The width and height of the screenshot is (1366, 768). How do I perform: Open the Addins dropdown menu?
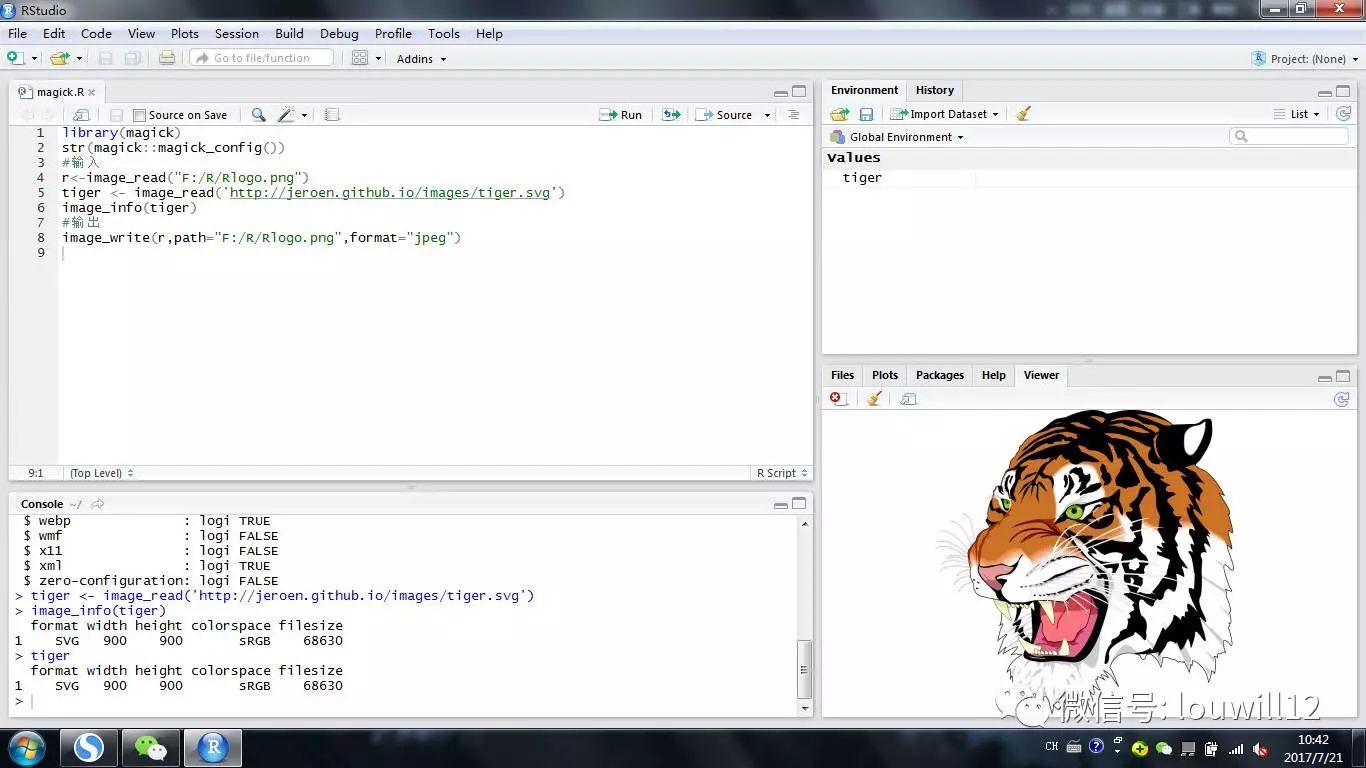[421, 59]
